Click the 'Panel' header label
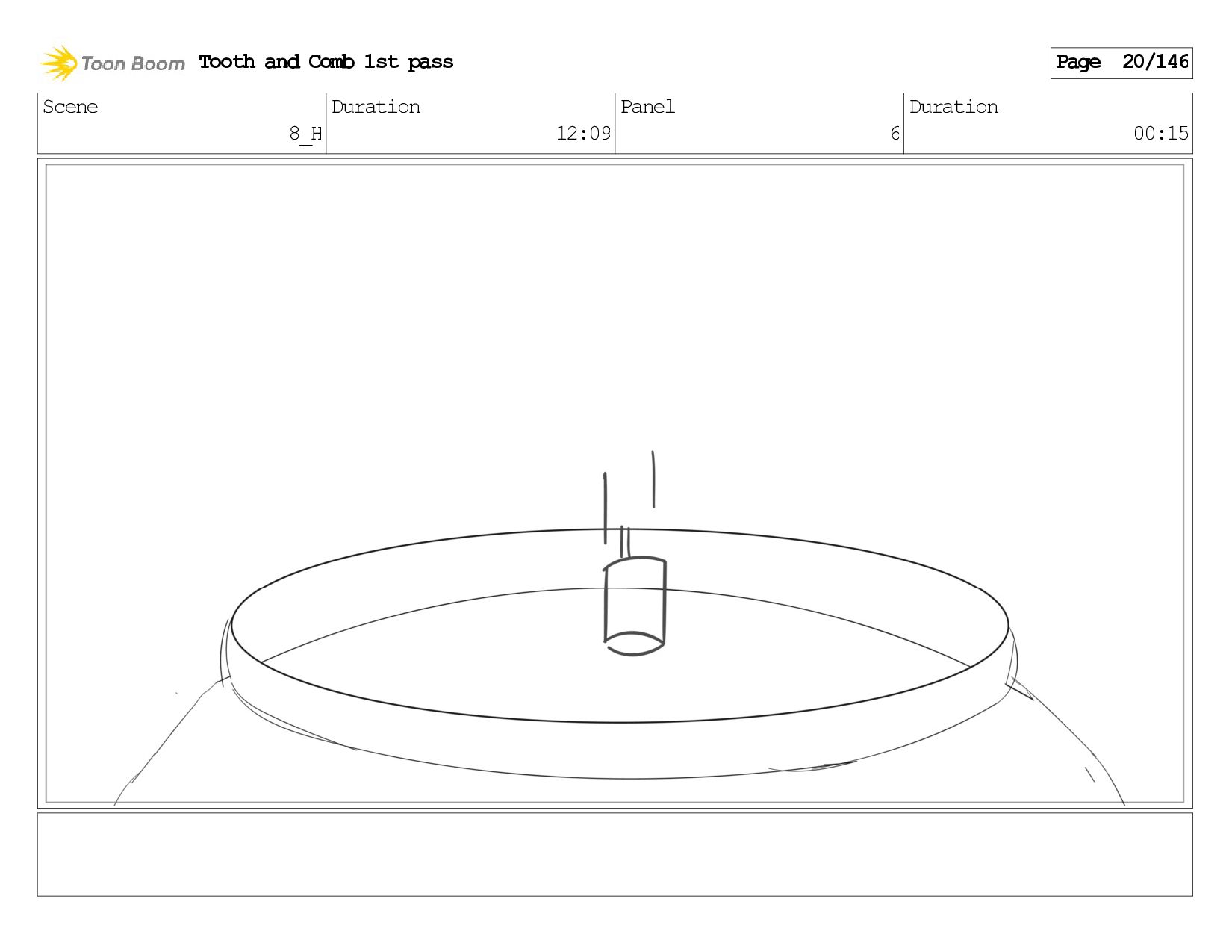Screen dimensions: 1232x952 pyautogui.click(x=647, y=107)
